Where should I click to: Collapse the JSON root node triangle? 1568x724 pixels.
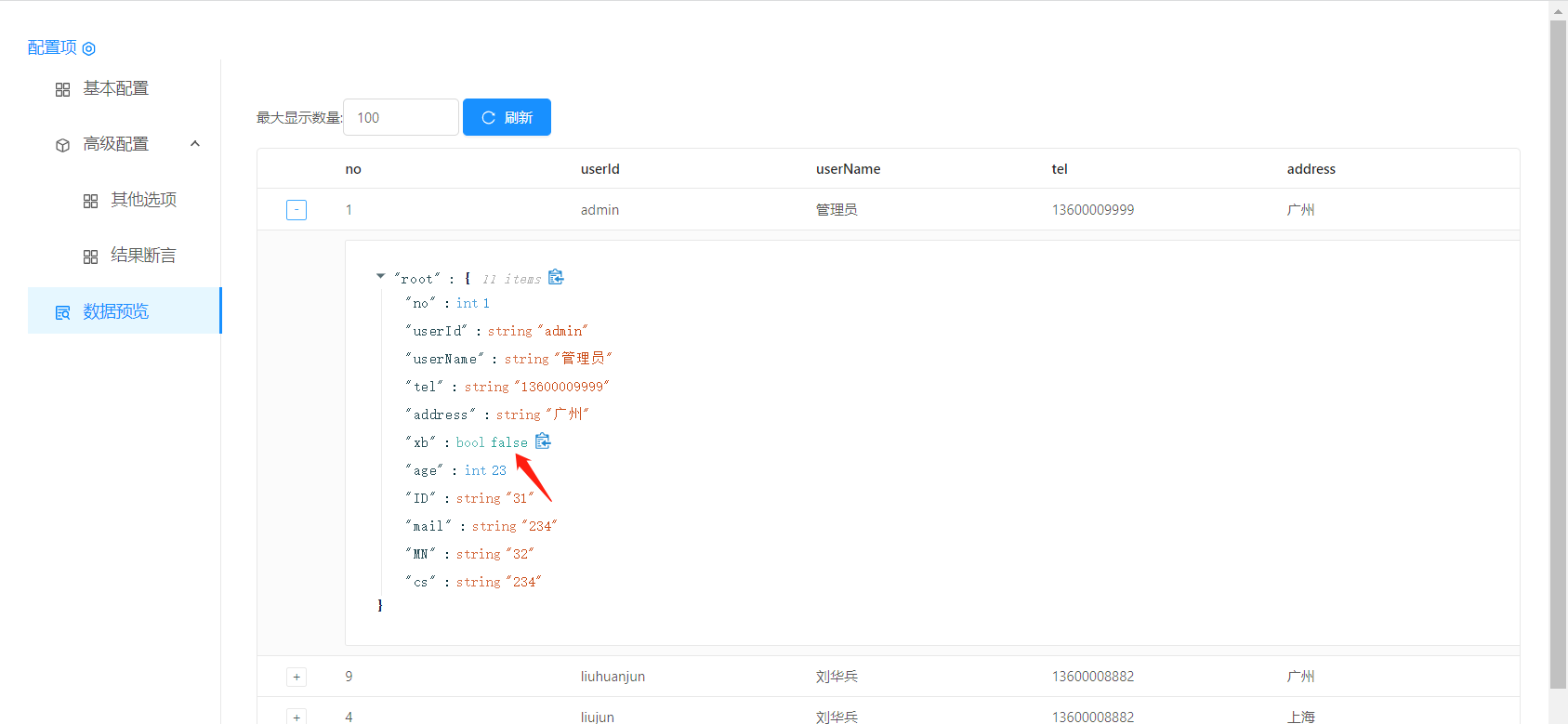tap(380, 276)
